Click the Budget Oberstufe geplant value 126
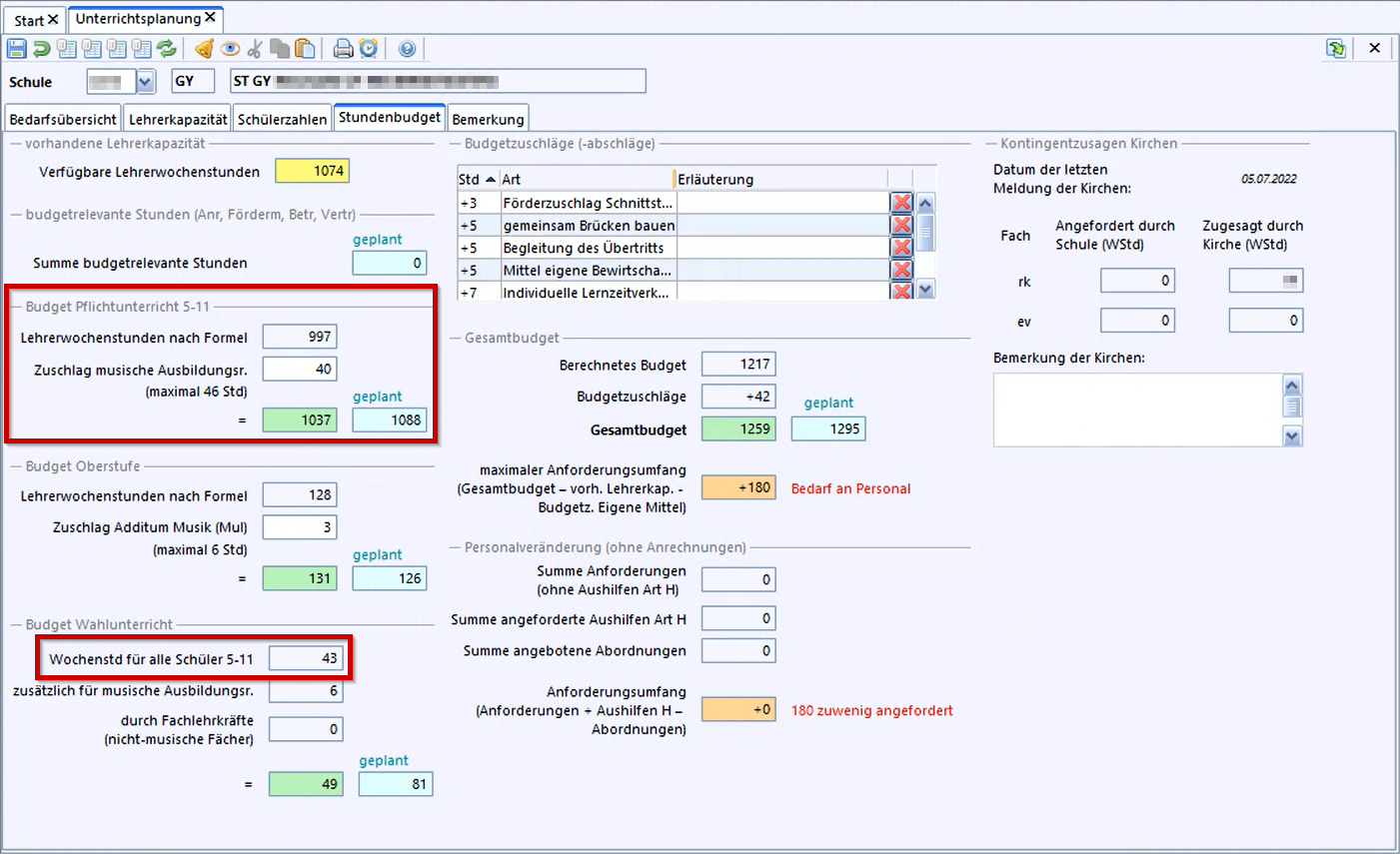This screenshot has height=854, width=1400. click(390, 577)
